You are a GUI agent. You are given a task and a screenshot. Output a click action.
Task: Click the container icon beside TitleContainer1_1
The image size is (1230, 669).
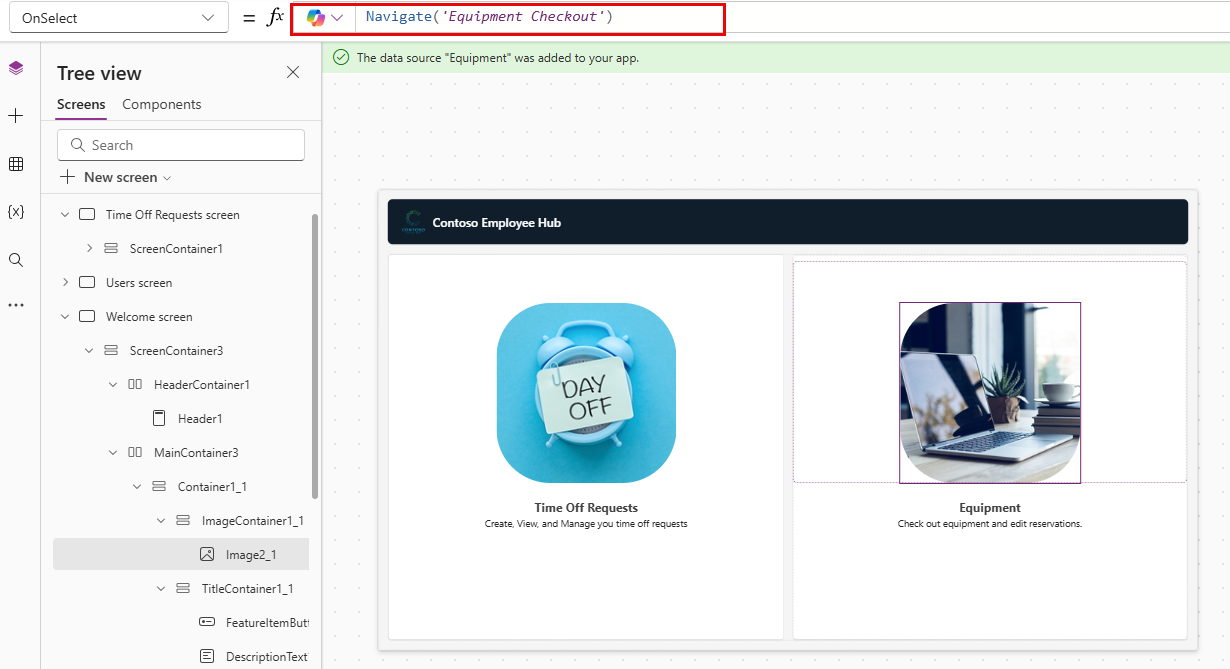(183, 589)
